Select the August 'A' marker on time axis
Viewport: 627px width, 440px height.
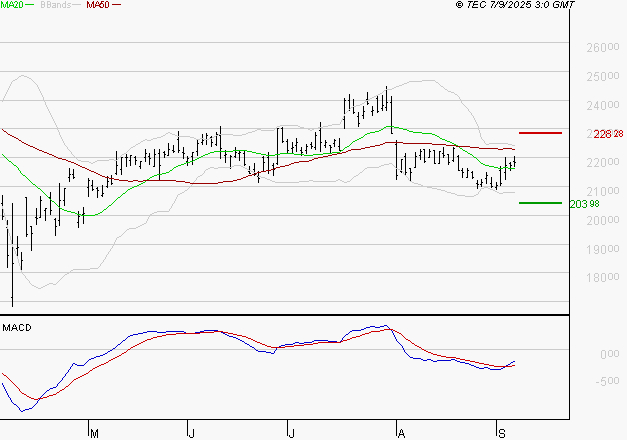tap(401, 434)
